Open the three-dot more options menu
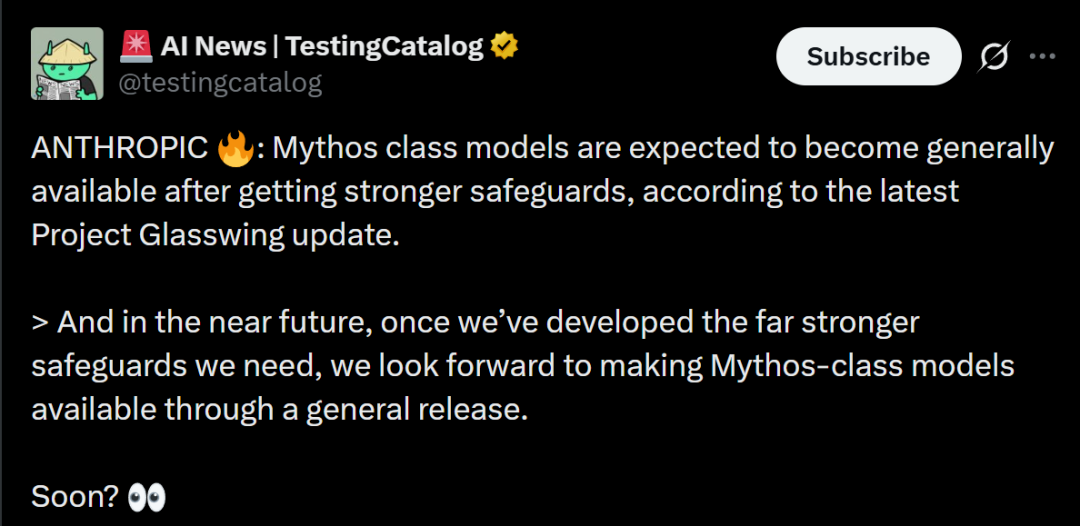 1043,56
